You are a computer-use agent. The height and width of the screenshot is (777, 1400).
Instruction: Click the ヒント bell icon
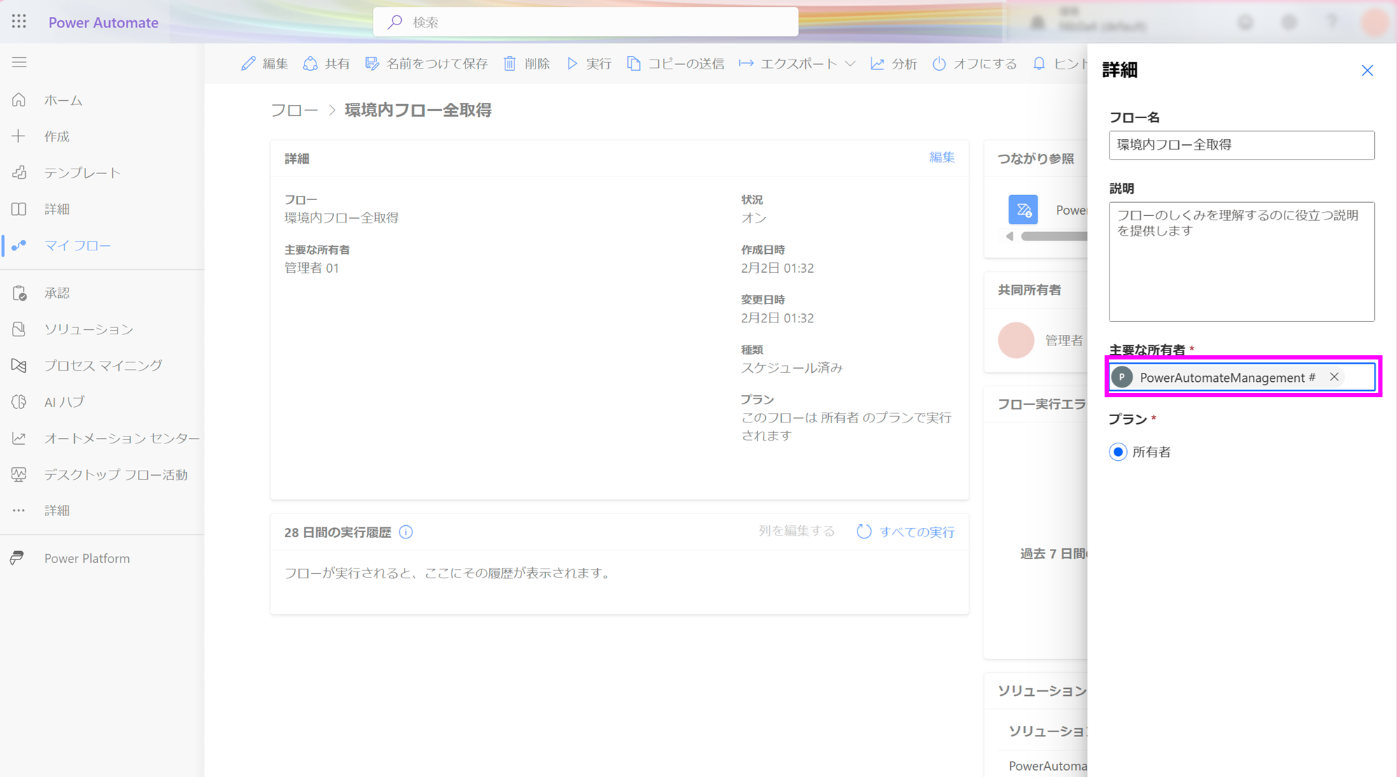pos(1039,63)
